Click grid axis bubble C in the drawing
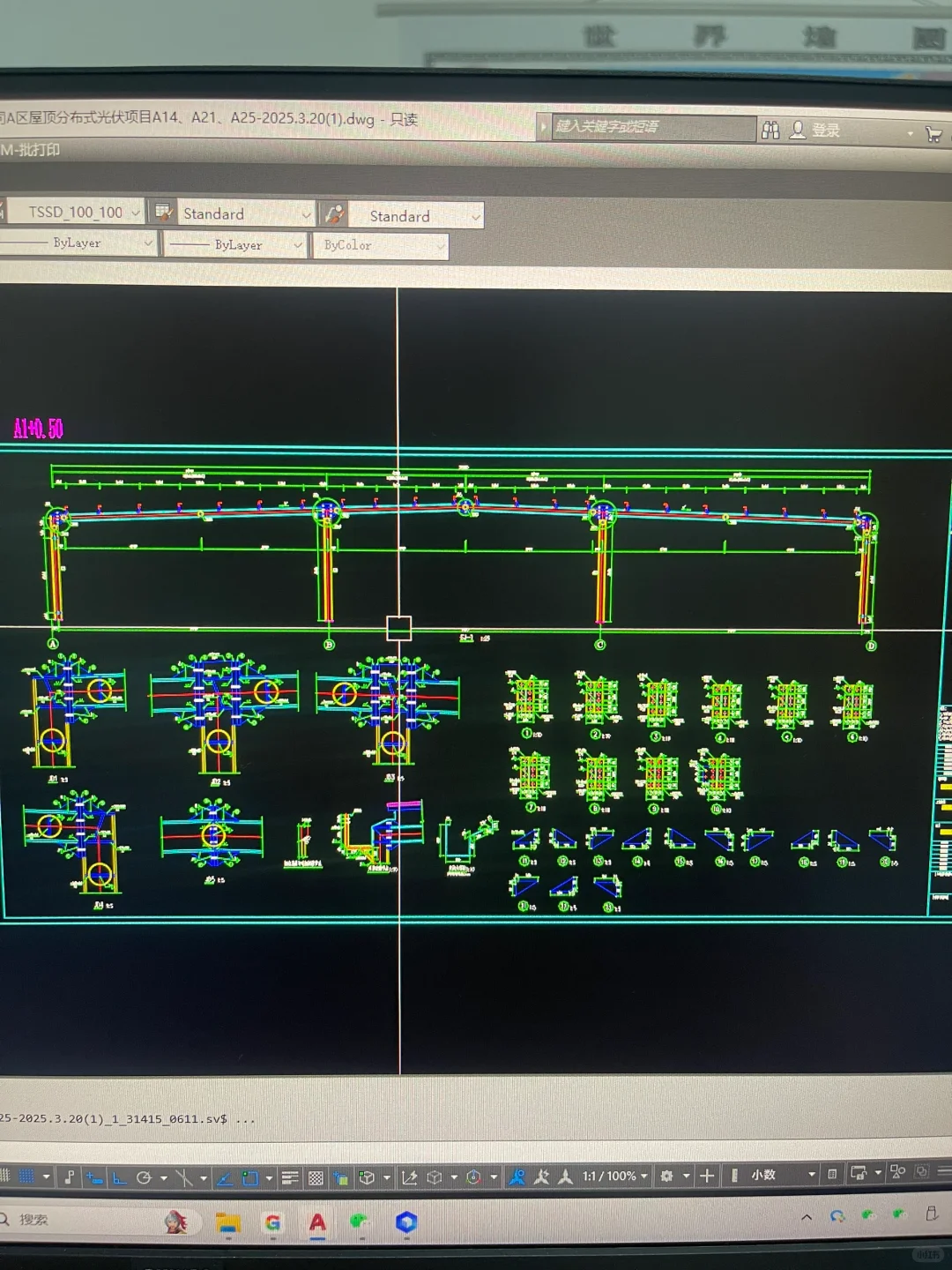 coord(600,645)
